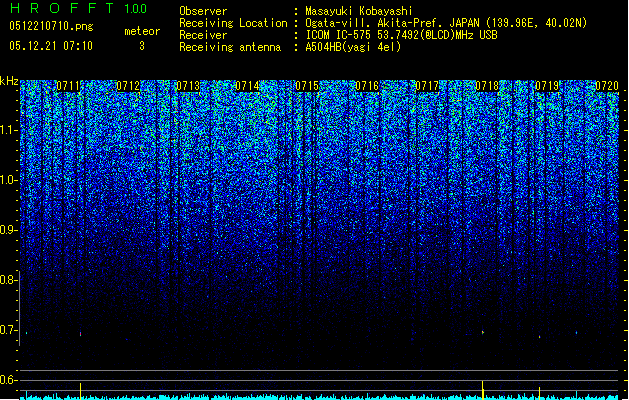629x400 pixels.
Task: Click the 0718 time marker
Action: [x=487, y=86]
